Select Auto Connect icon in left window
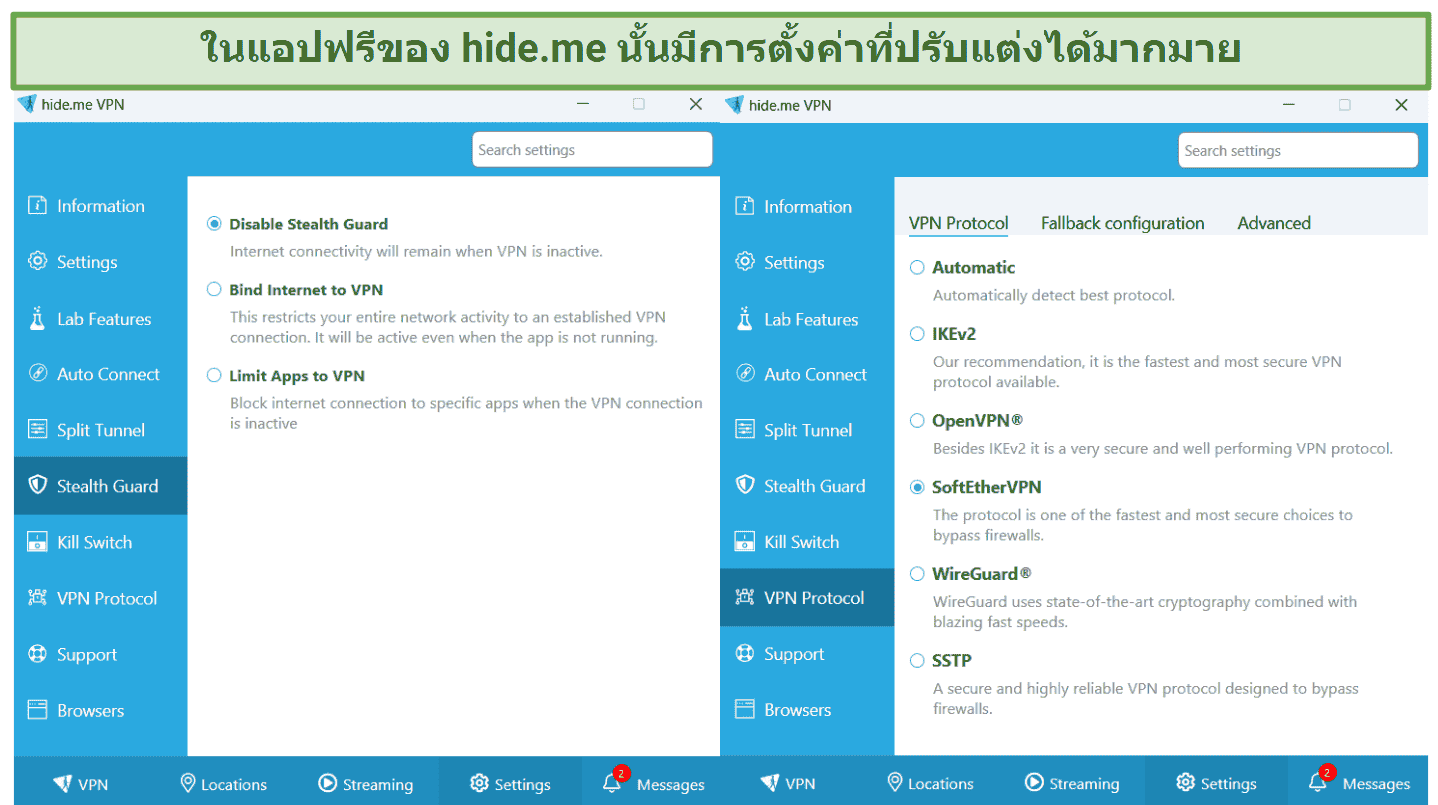 point(38,374)
